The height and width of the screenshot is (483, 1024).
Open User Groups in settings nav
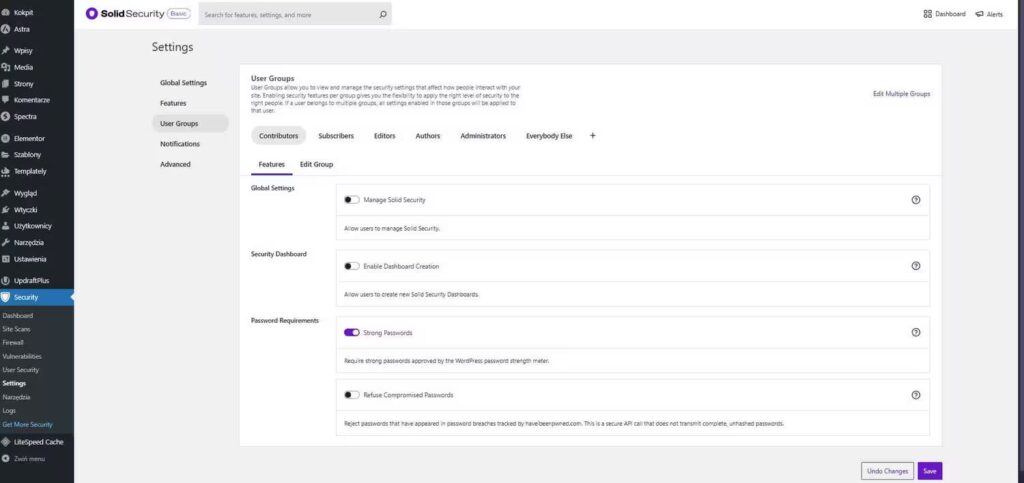(190, 123)
